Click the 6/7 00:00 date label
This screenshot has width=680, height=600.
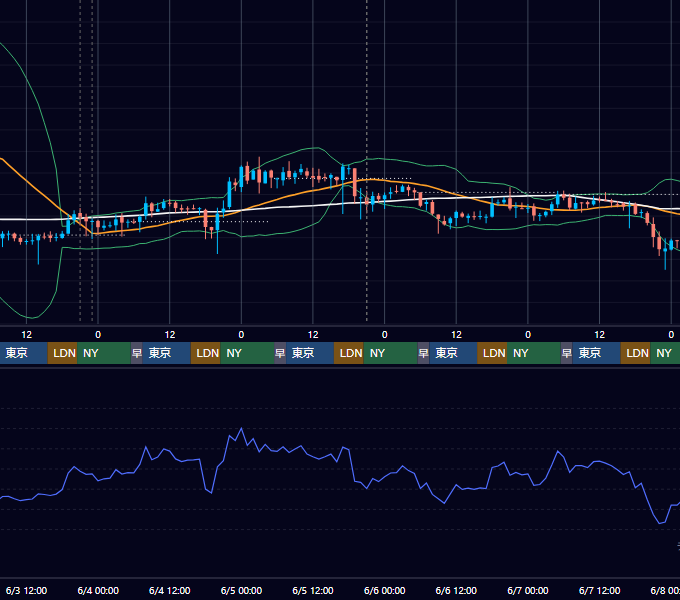528,590
